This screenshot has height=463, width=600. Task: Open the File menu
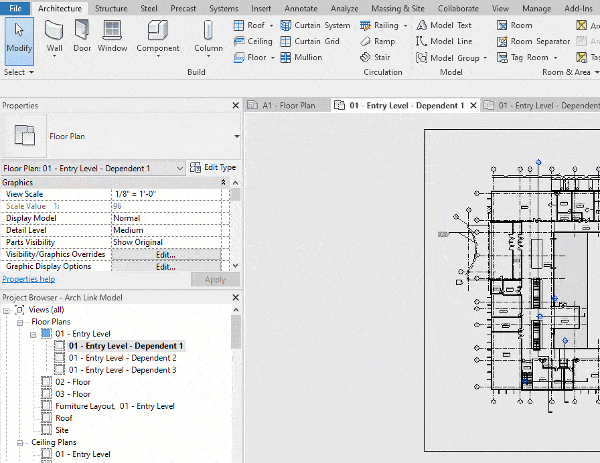[15, 8]
